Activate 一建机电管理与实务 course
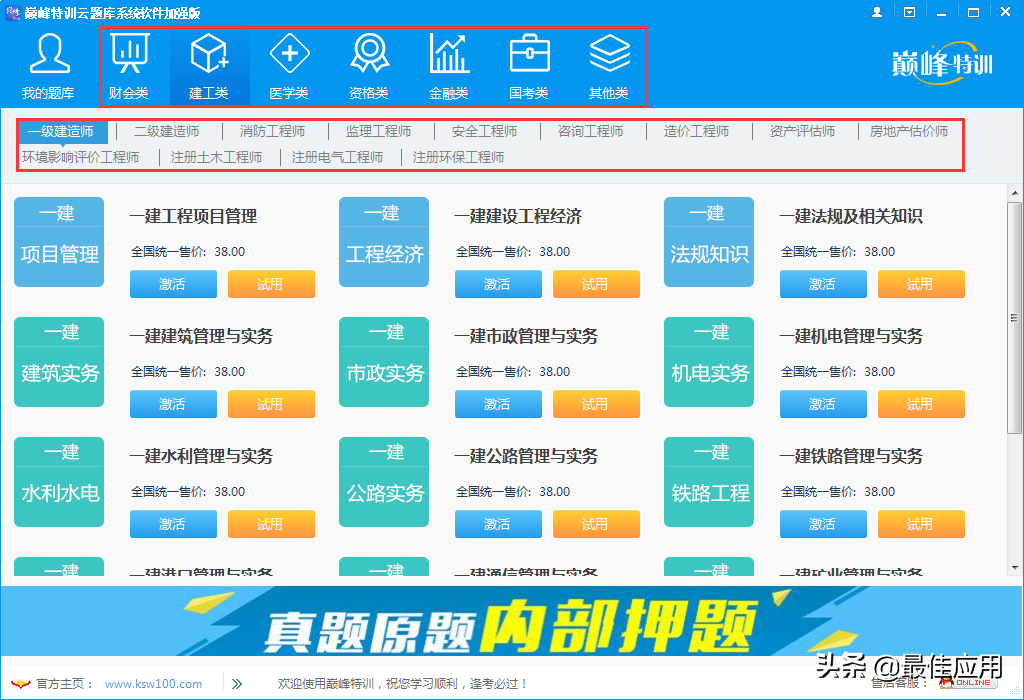 [x=823, y=404]
